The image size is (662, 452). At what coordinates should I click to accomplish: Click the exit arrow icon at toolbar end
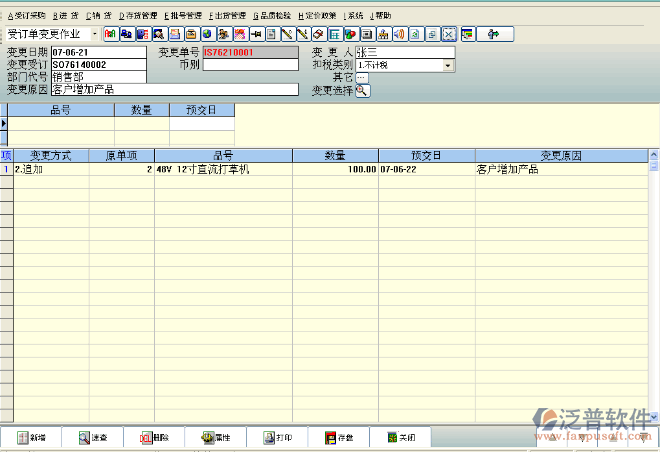point(493,34)
